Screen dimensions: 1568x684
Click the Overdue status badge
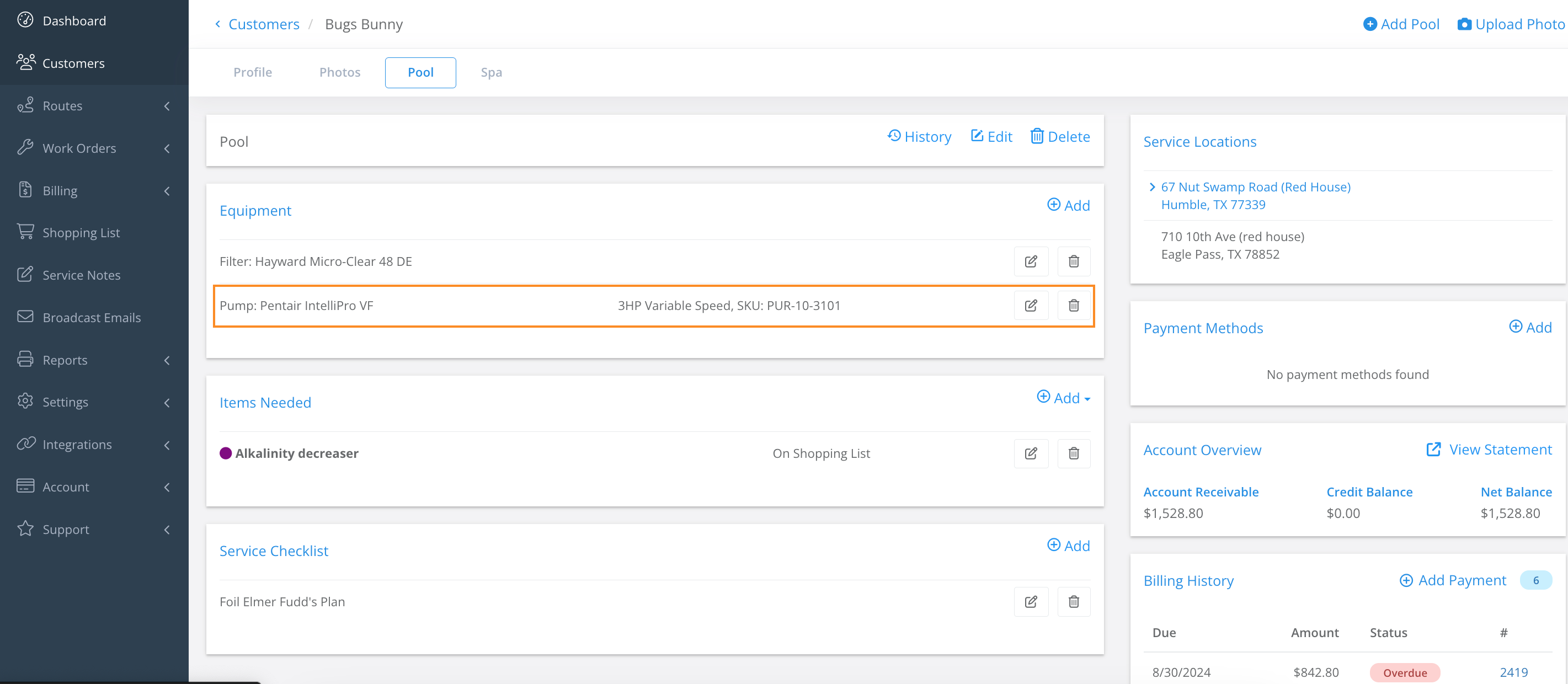1405,672
